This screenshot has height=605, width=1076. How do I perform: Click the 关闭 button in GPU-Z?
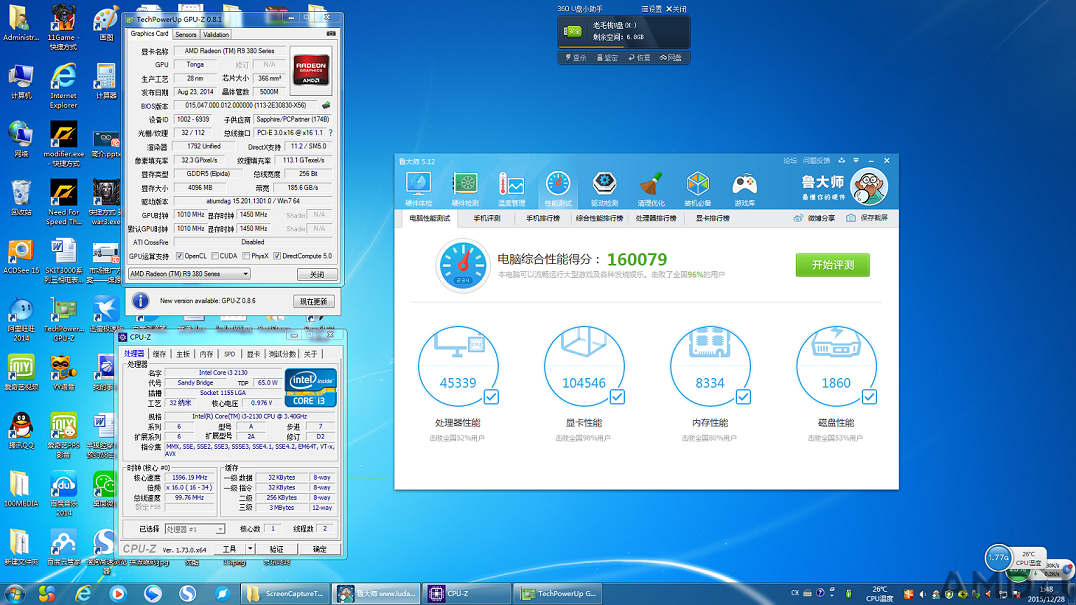click(317, 274)
